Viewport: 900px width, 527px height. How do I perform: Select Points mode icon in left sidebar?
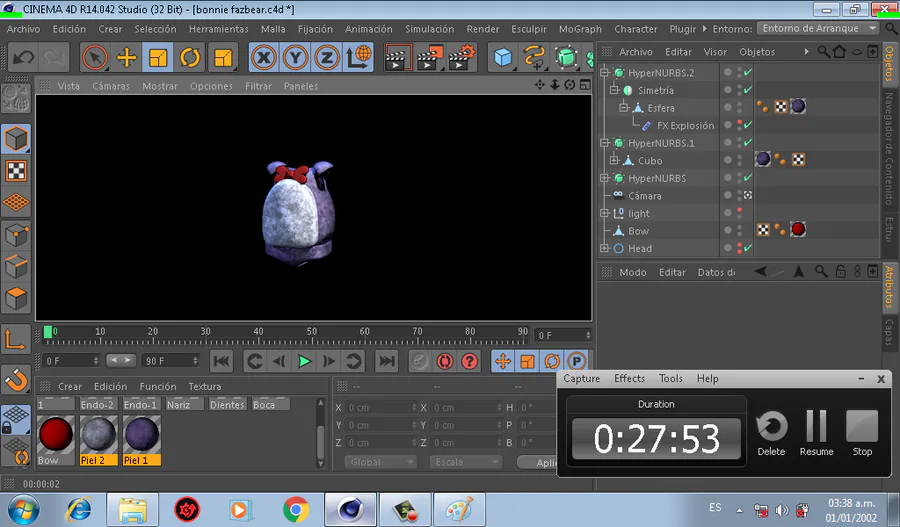15,235
